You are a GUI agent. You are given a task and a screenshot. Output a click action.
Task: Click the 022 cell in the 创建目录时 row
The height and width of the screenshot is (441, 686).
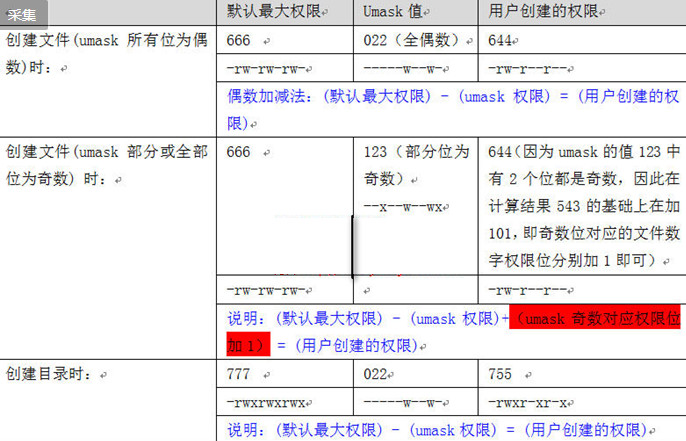[375, 374]
